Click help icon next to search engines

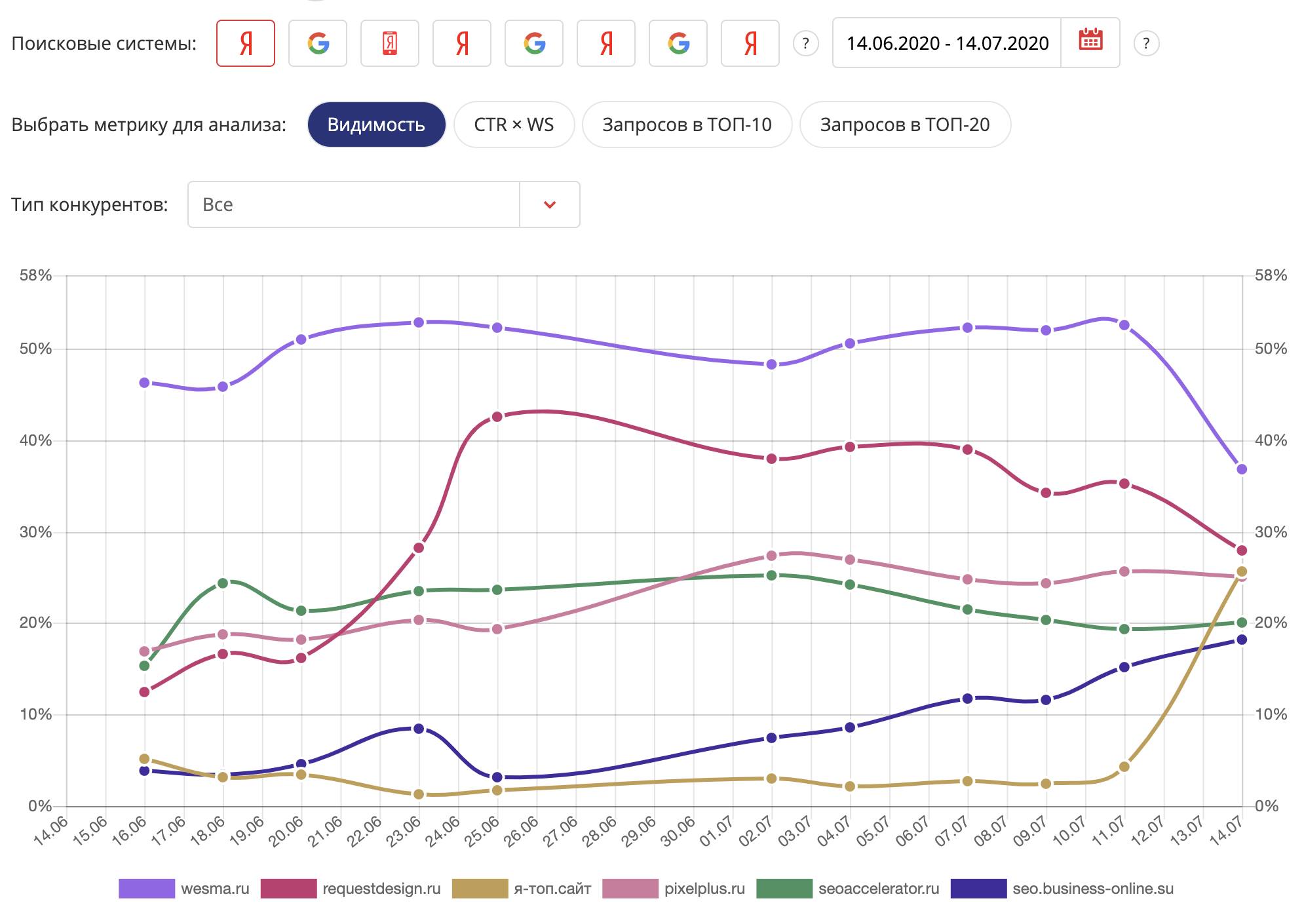tap(805, 44)
